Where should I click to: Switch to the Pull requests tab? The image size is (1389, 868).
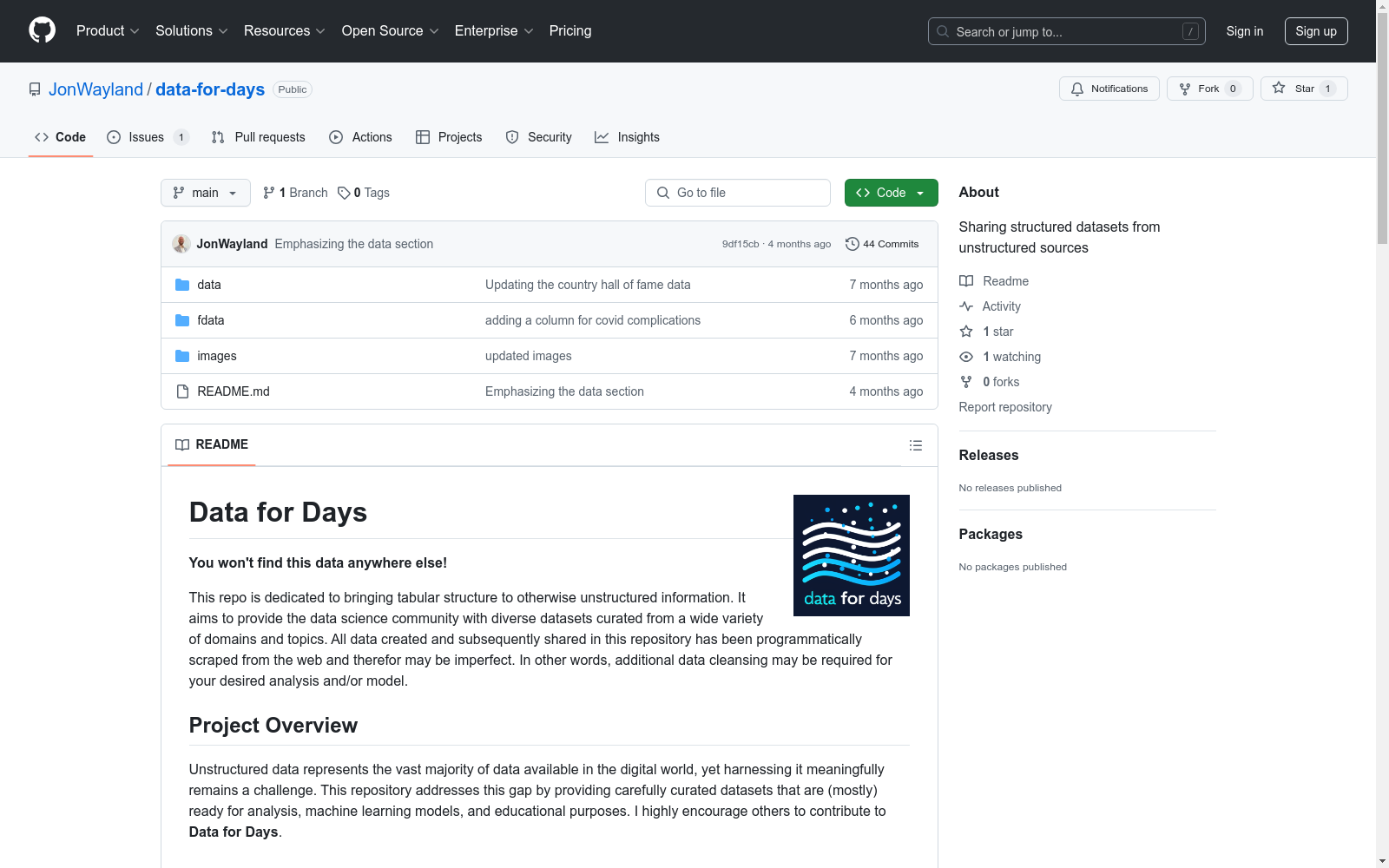[259, 137]
